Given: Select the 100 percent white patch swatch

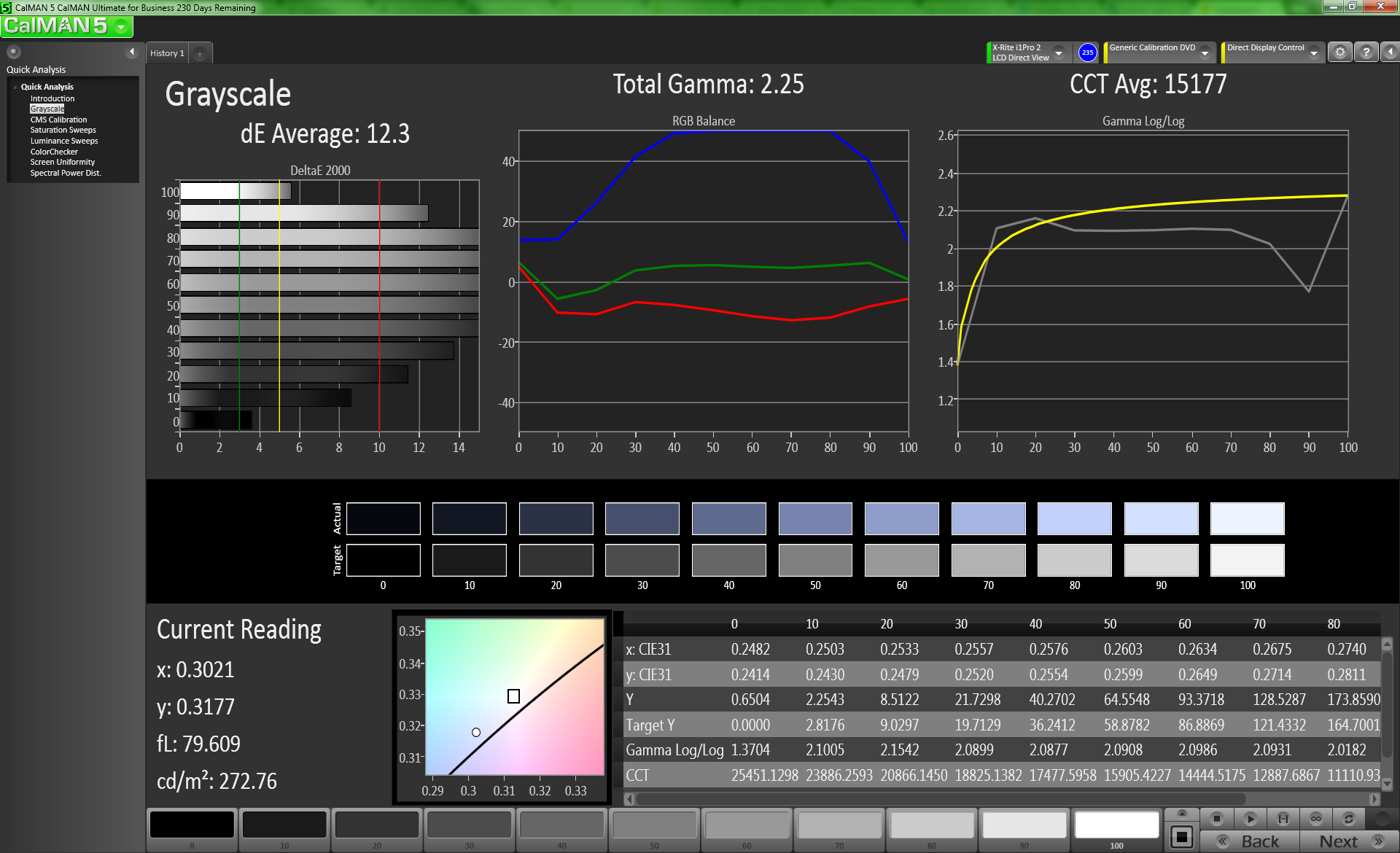Looking at the screenshot, I should click(1116, 826).
